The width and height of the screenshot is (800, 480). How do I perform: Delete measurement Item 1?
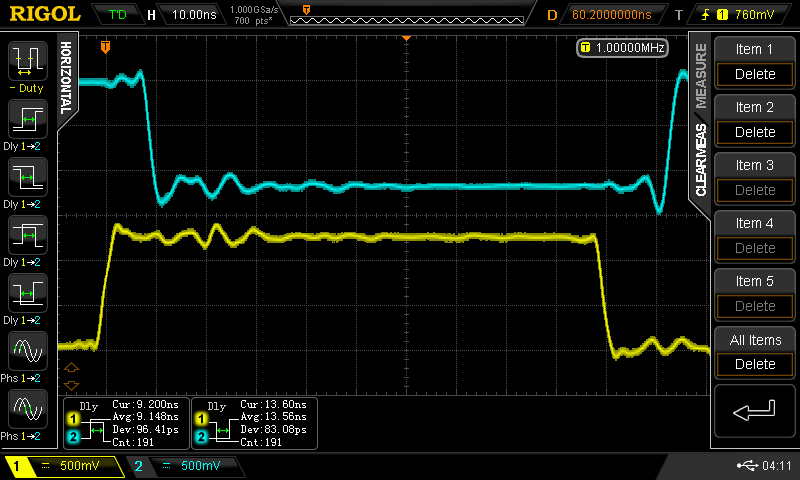755,74
